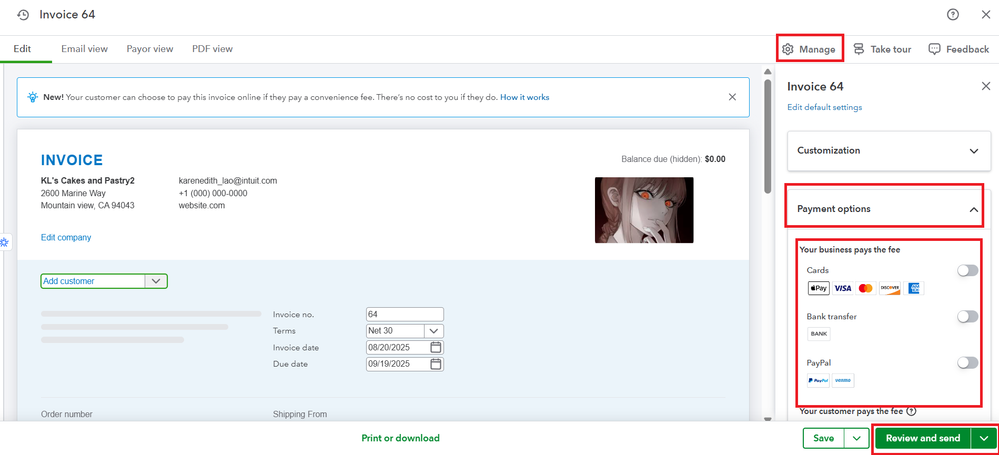This screenshot has height=455, width=999.
Task: Click the Take tour icon
Action: 859,49
